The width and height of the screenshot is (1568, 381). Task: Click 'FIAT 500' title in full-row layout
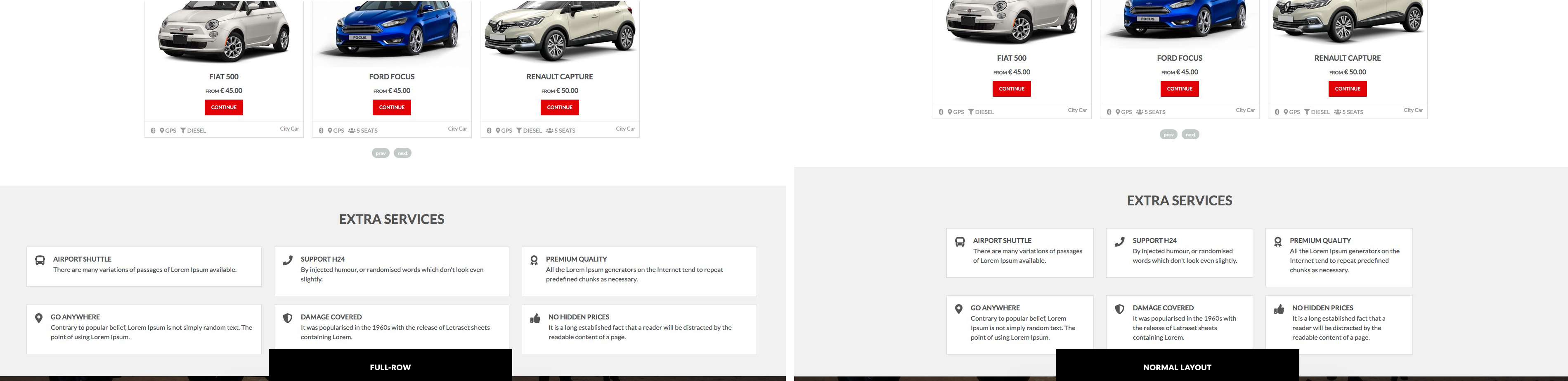224,77
